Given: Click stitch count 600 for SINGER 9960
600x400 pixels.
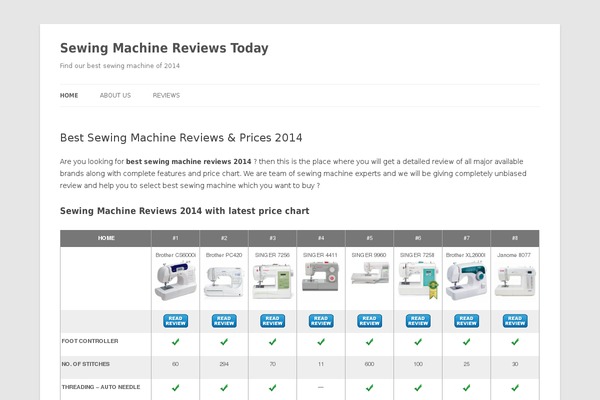Looking at the screenshot, I should (x=370, y=364).
